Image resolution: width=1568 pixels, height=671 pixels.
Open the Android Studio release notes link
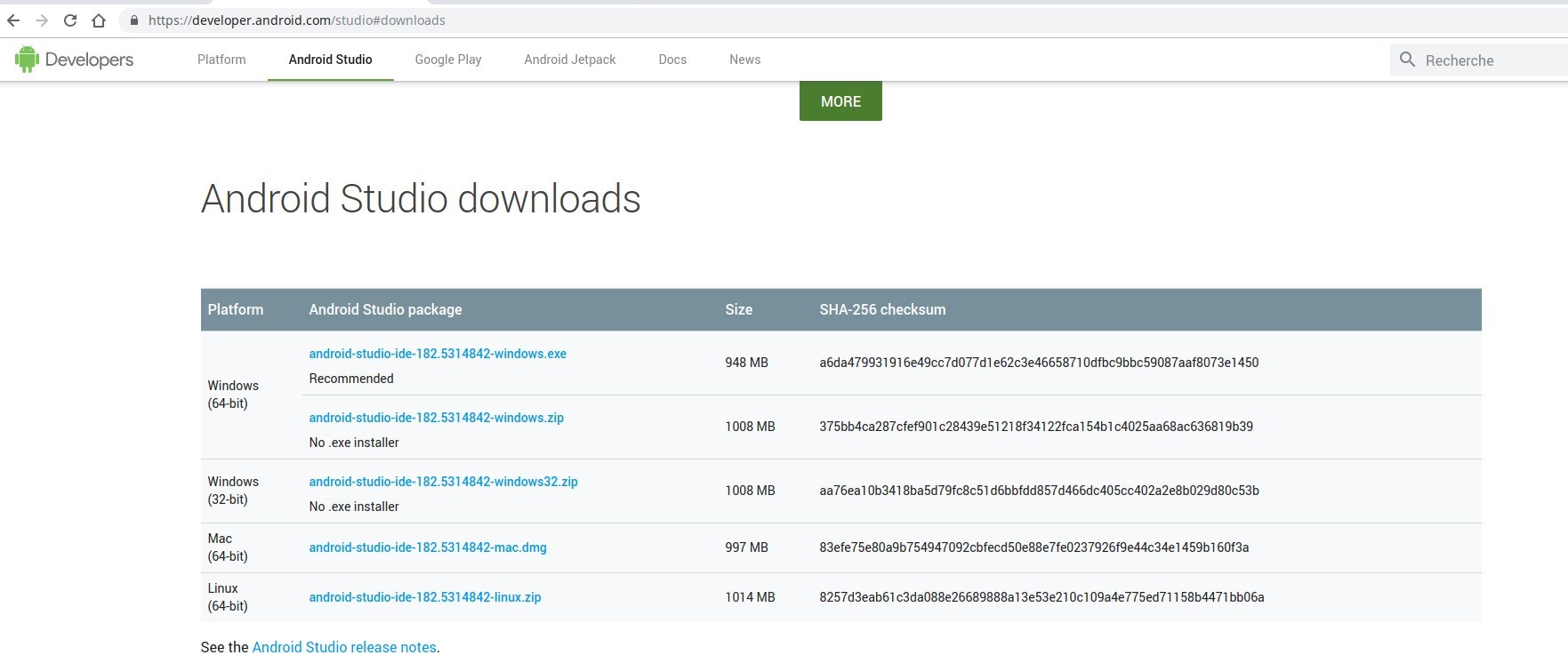[x=344, y=647]
